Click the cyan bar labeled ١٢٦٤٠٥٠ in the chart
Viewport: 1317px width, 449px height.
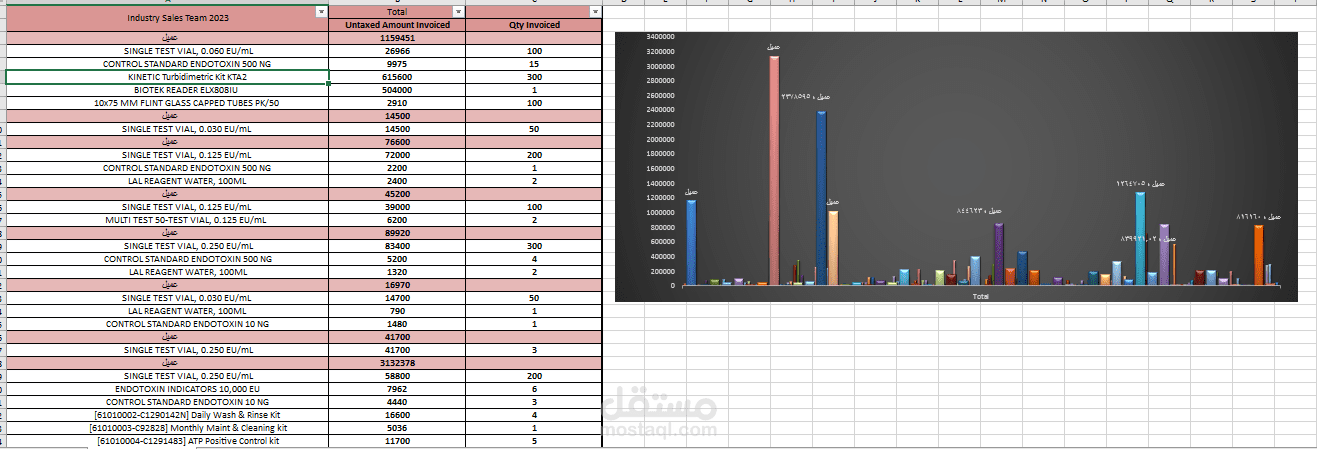click(x=1140, y=238)
